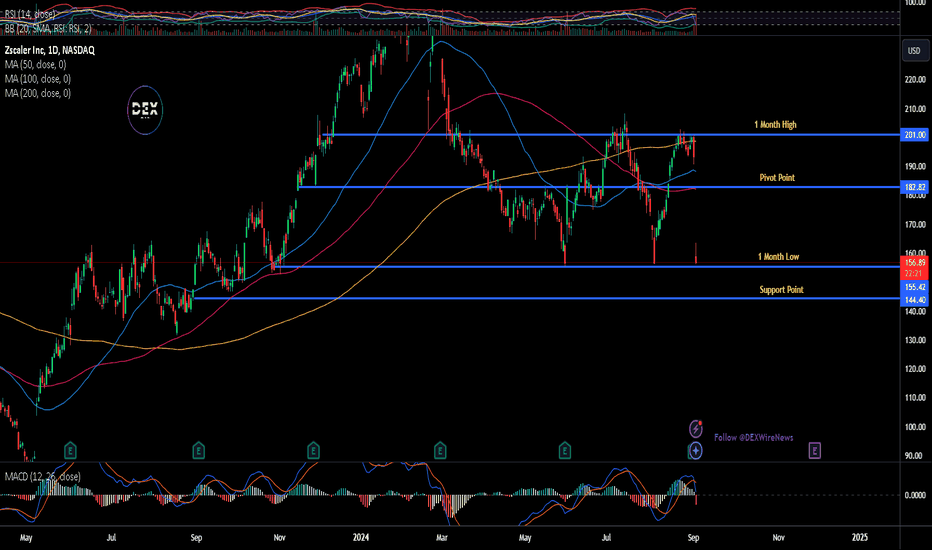Click the Support Point label
Screen dimensions: 932x550
pyautogui.click(x=781, y=290)
